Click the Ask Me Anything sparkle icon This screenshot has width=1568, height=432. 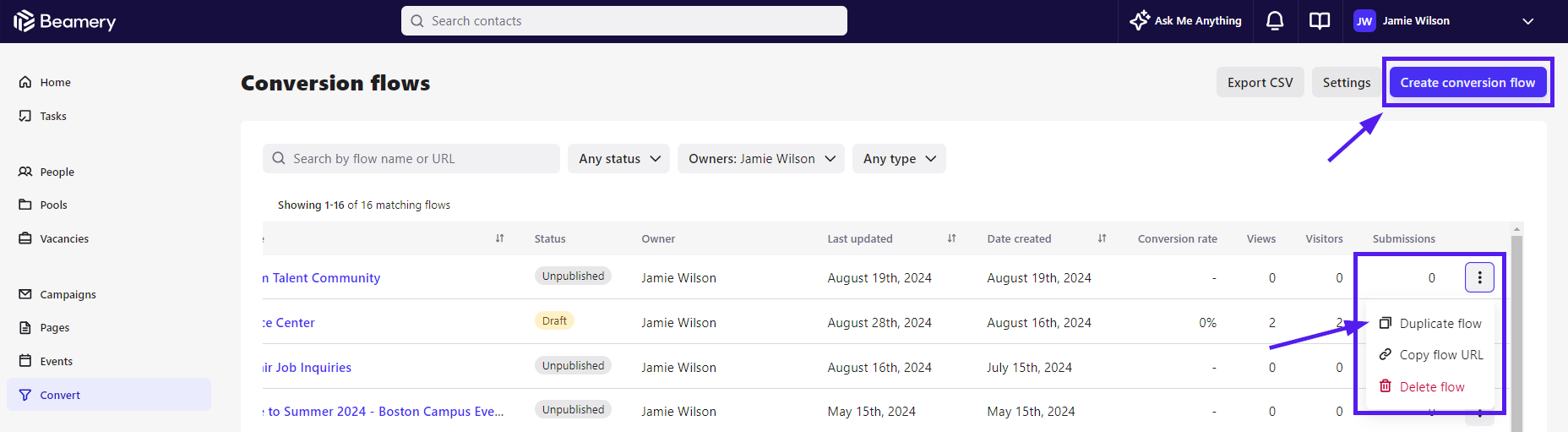(x=1140, y=20)
